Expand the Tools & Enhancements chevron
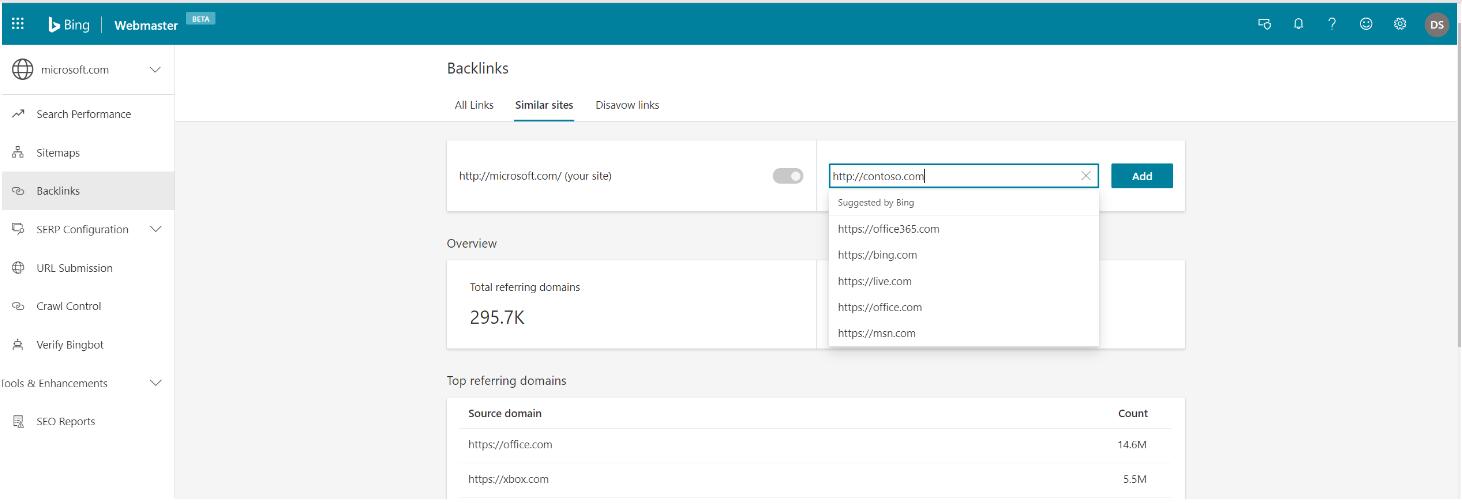This screenshot has height=503, width=1462. click(155, 383)
